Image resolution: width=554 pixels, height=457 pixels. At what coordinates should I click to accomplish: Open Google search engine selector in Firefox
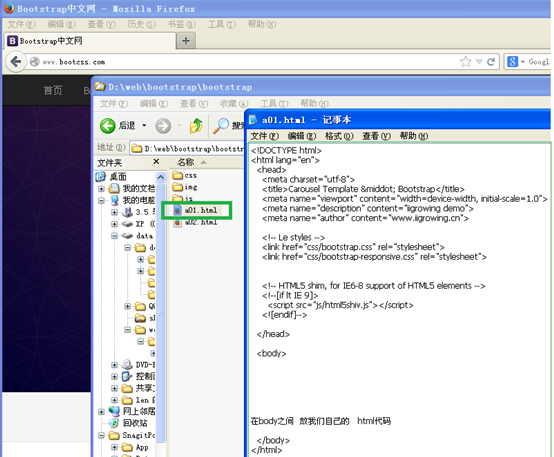[515, 62]
